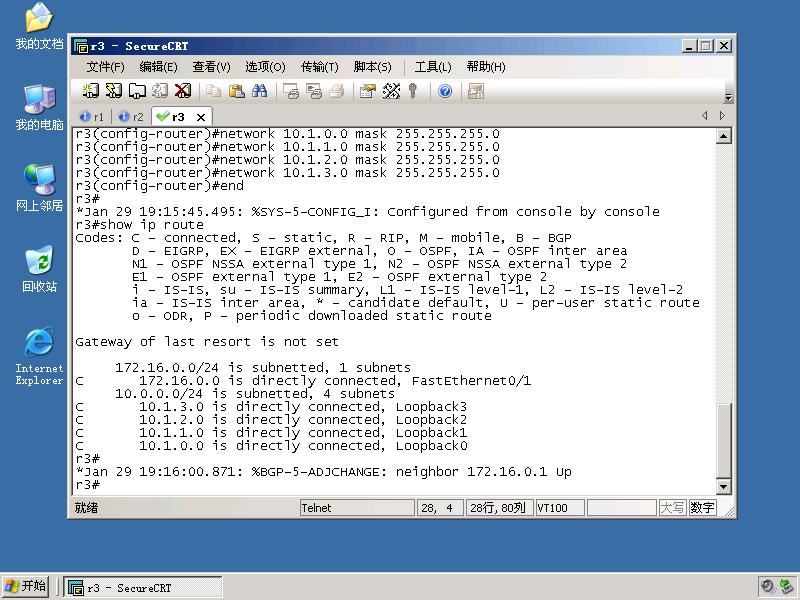Open the 查看(V) menu
This screenshot has width=800, height=600.
point(211,67)
